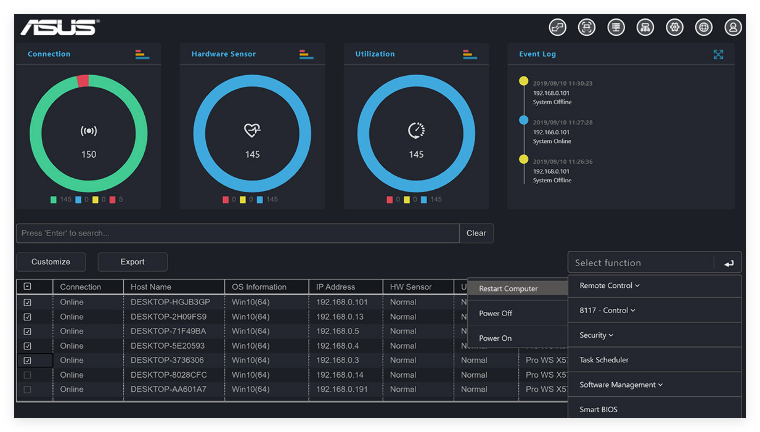Click the Hardware Sensor chart-type icon
Screen dimensions: 760x432
[x=306, y=54]
